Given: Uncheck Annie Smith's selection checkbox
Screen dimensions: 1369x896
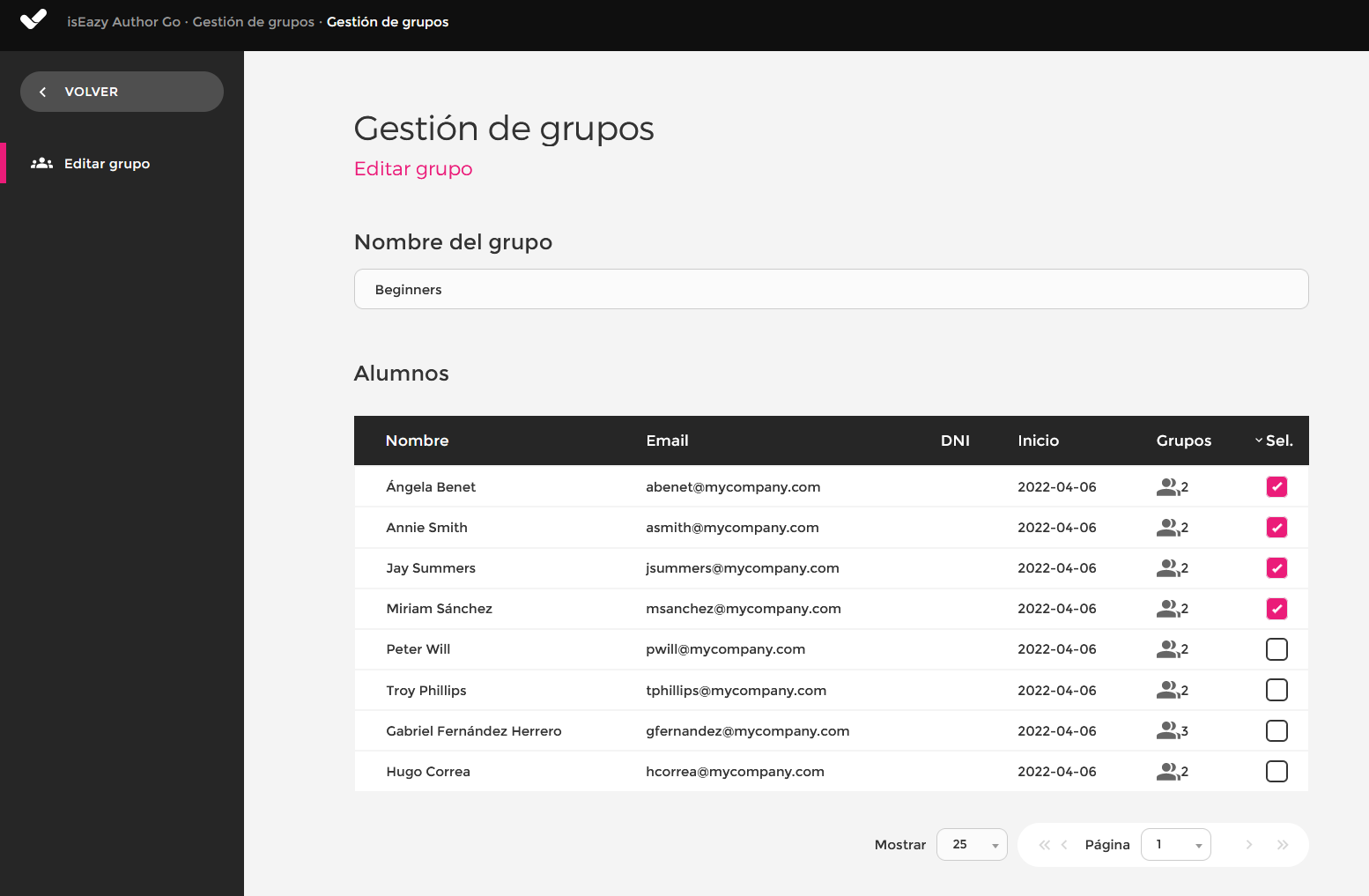Looking at the screenshot, I should coord(1276,528).
